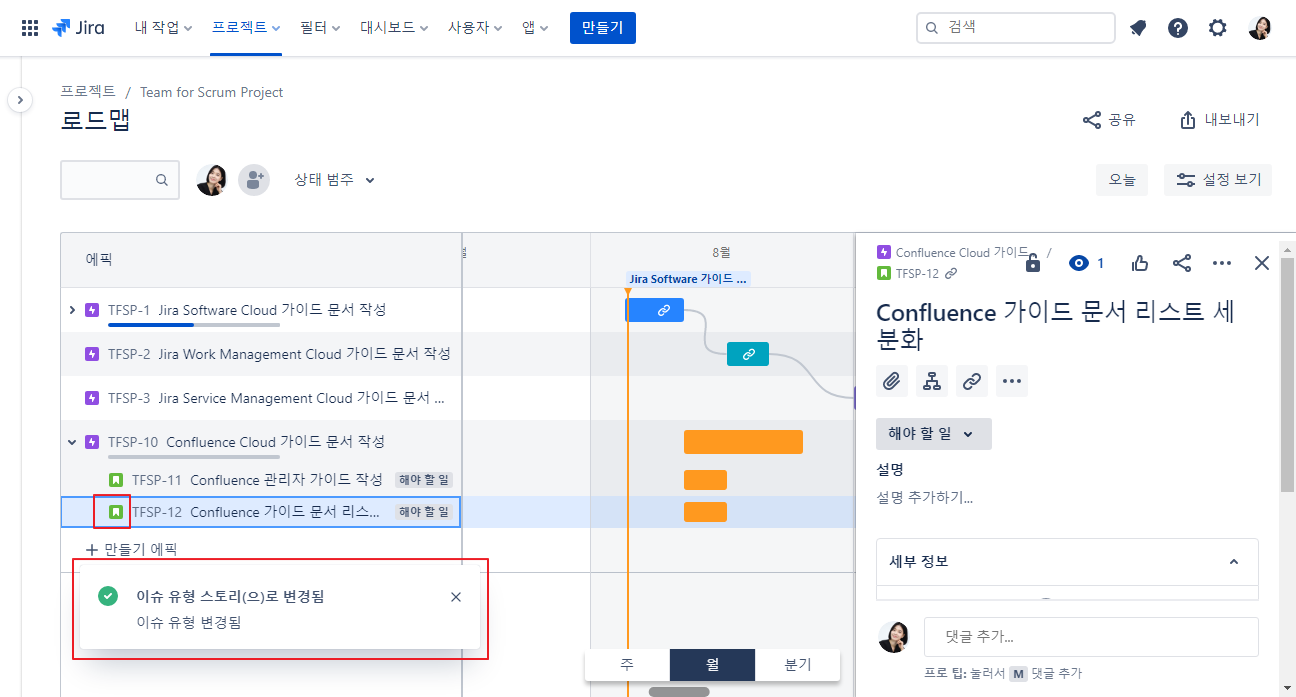Open the 상태 범주 dropdown
The width and height of the screenshot is (1296, 697).
(334, 180)
